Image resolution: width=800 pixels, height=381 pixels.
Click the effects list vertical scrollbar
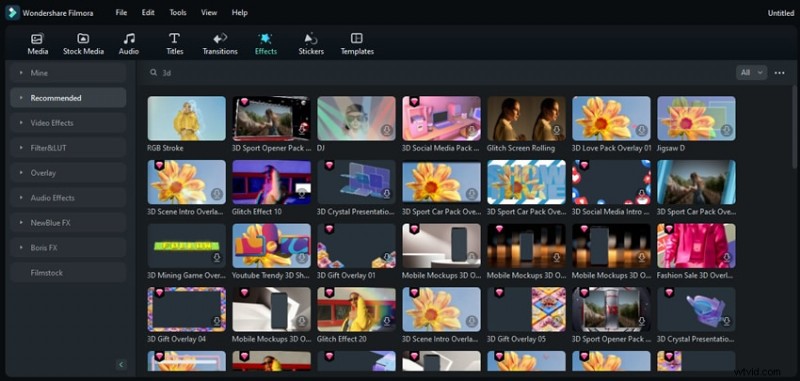point(794,128)
